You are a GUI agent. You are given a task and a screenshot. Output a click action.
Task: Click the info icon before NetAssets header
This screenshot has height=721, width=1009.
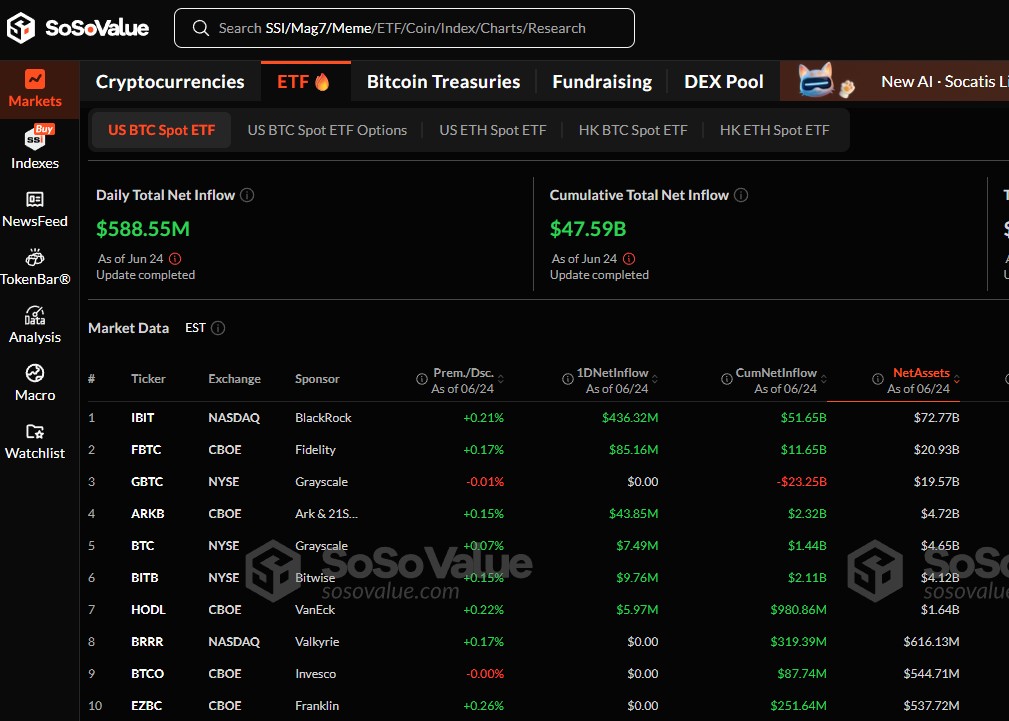(878, 379)
